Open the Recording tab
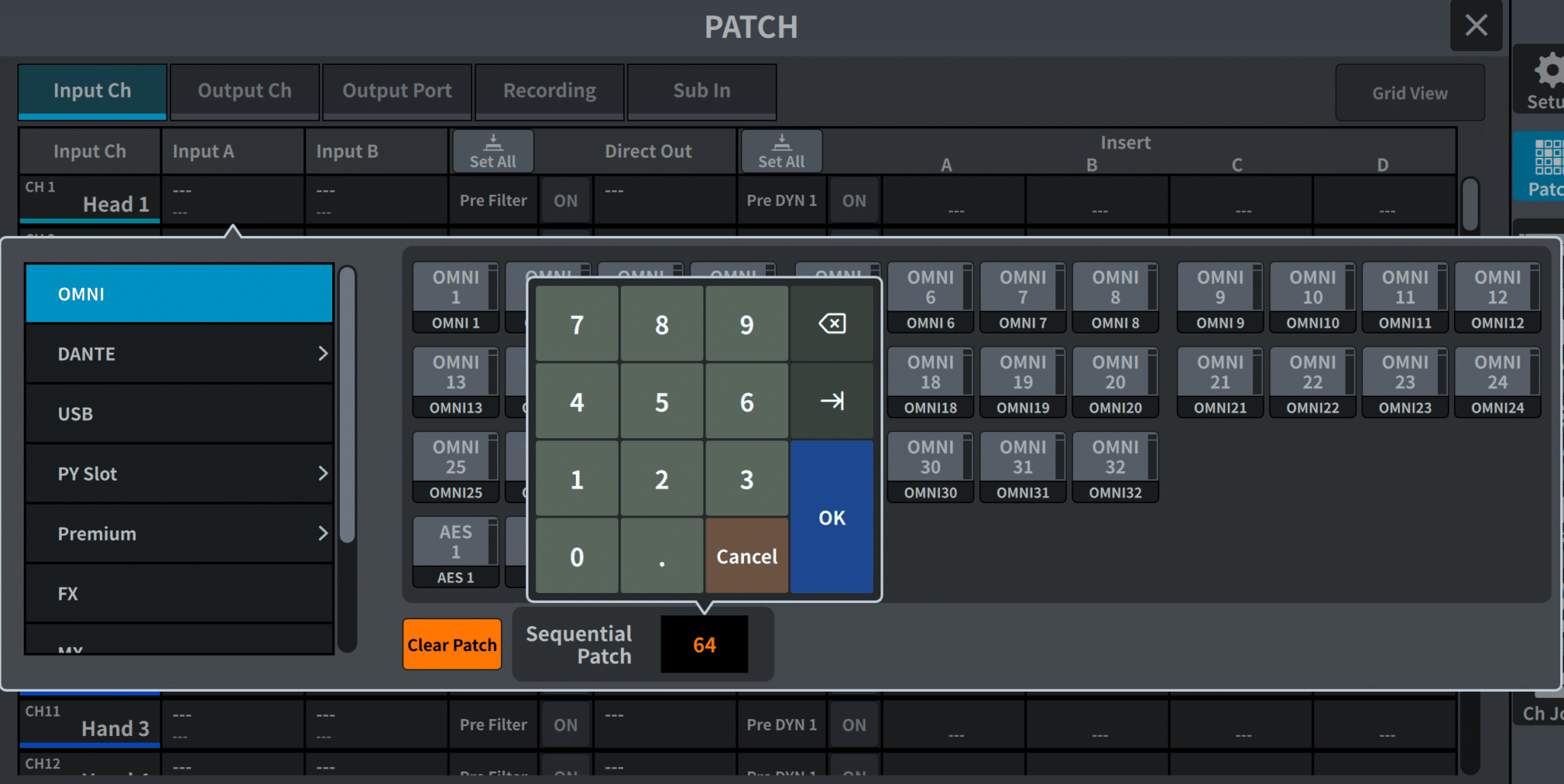 point(549,92)
